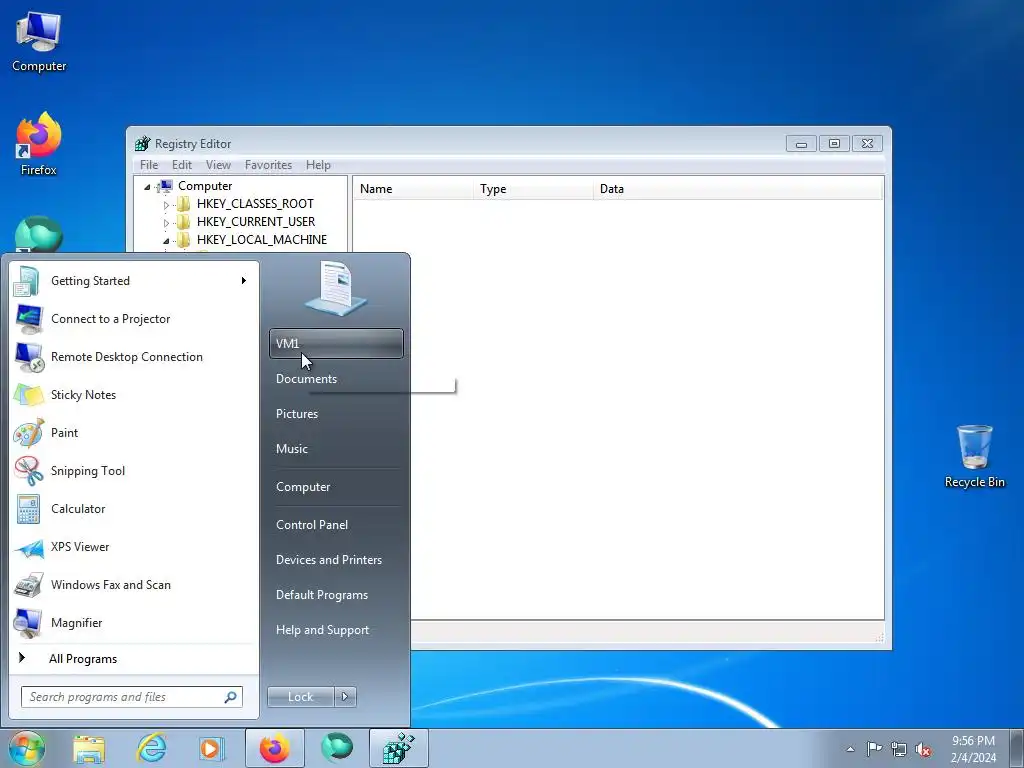Open Devices and Printers
The height and width of the screenshot is (768, 1024).
[336, 560]
